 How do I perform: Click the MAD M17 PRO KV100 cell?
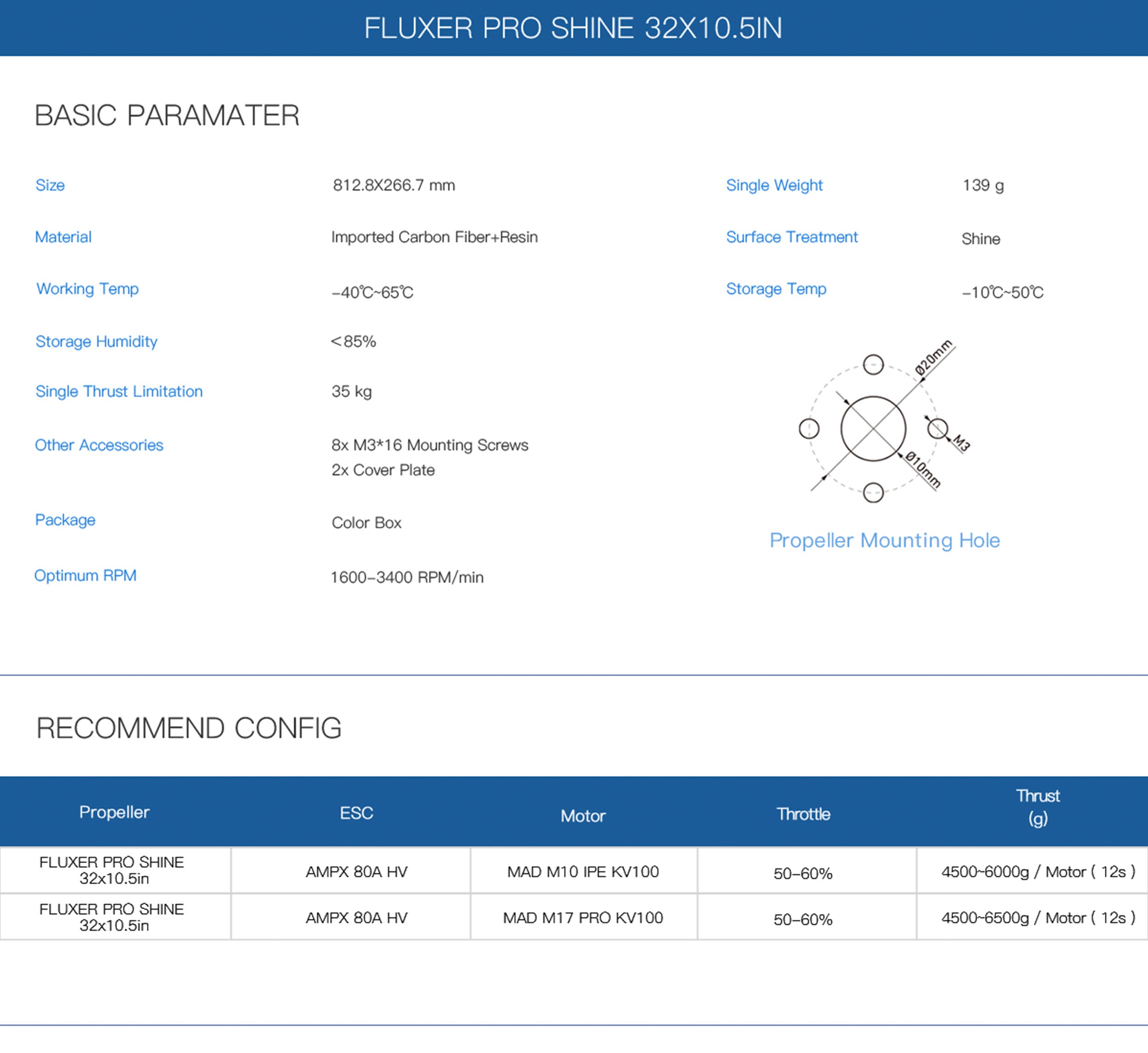583,918
